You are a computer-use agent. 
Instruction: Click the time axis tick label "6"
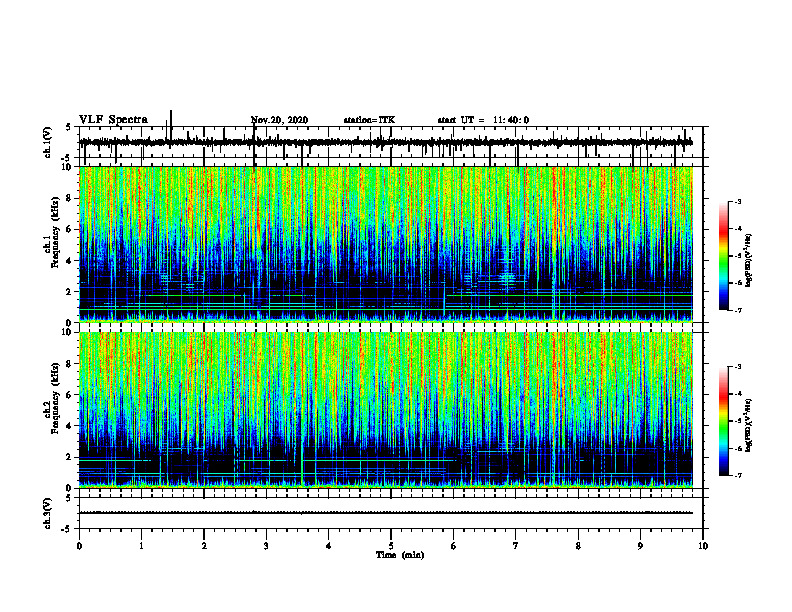[x=454, y=546]
